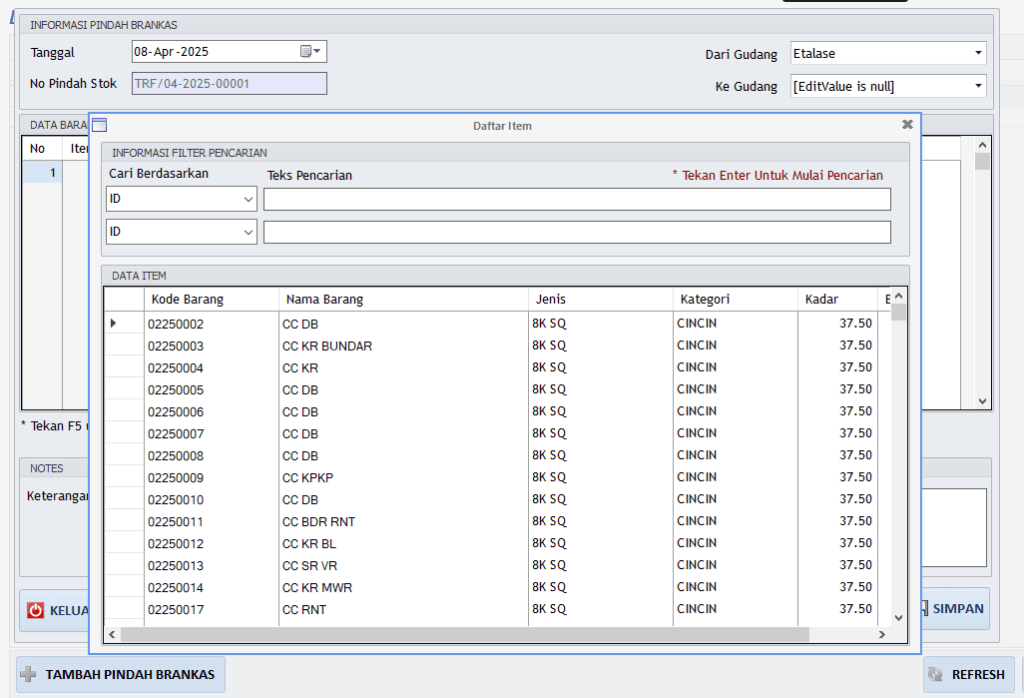Click the item name CC KR MWR

(x=317, y=588)
